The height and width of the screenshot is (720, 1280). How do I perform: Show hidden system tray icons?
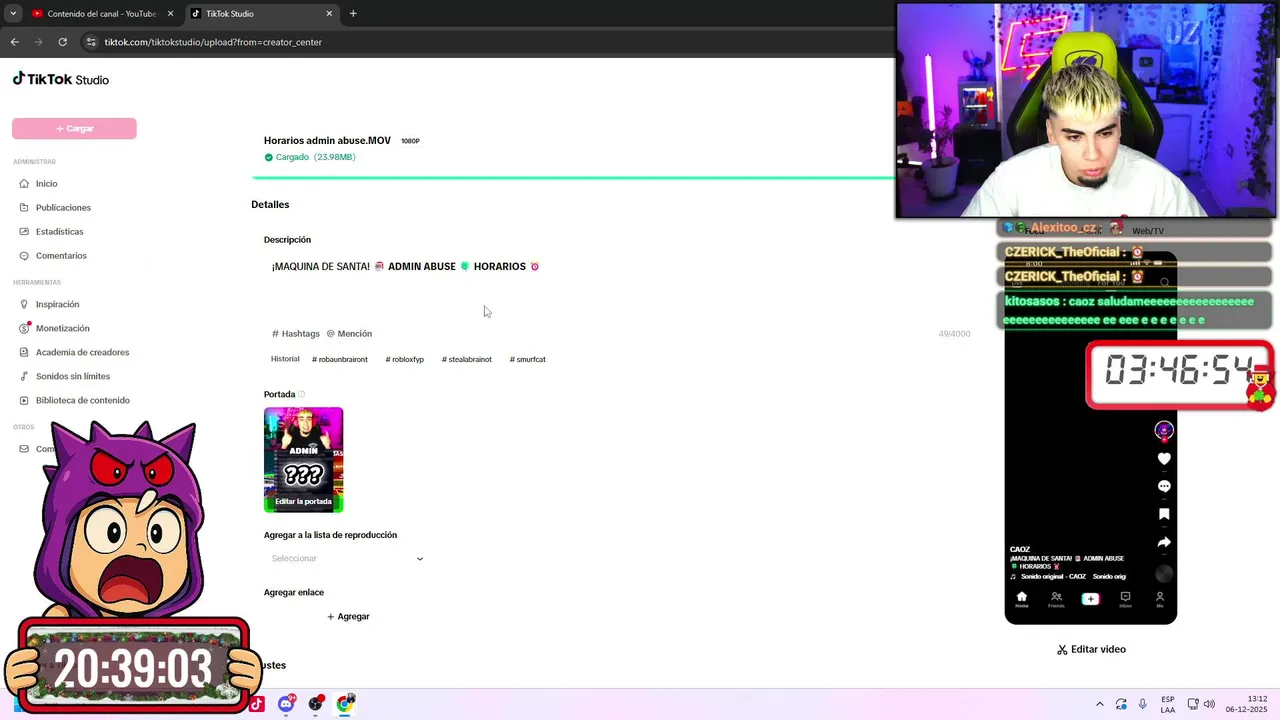tap(1100, 704)
